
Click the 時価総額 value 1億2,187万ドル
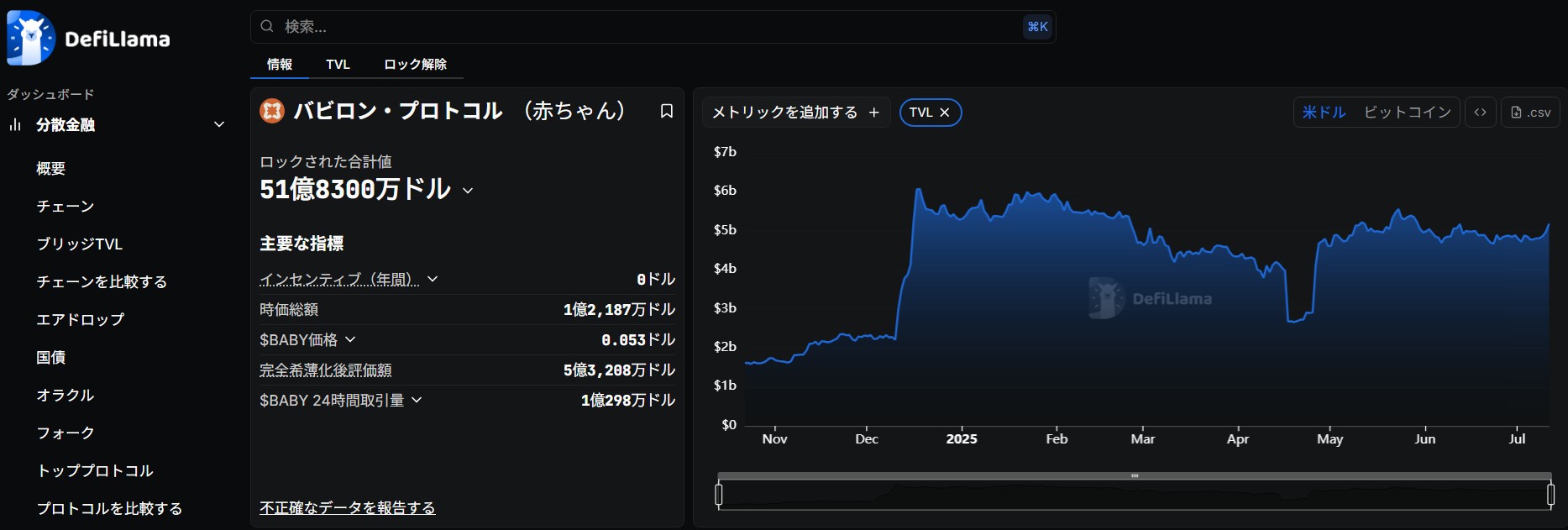(619, 309)
